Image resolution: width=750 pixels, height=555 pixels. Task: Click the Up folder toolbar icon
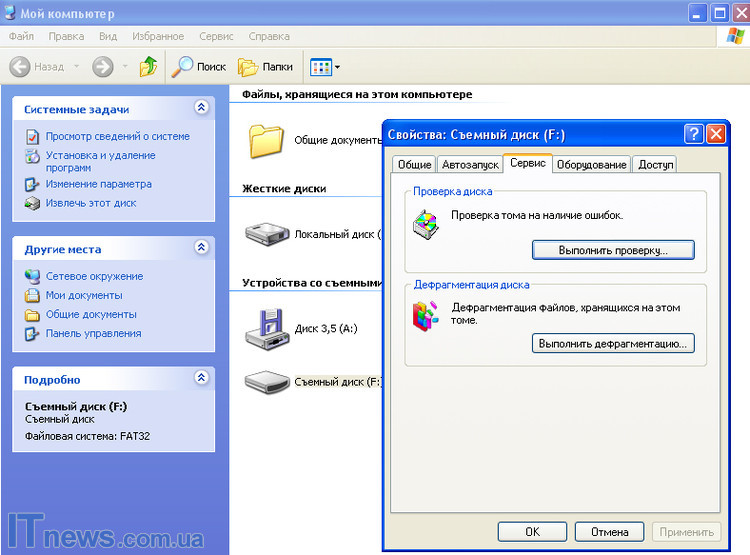coord(148,67)
